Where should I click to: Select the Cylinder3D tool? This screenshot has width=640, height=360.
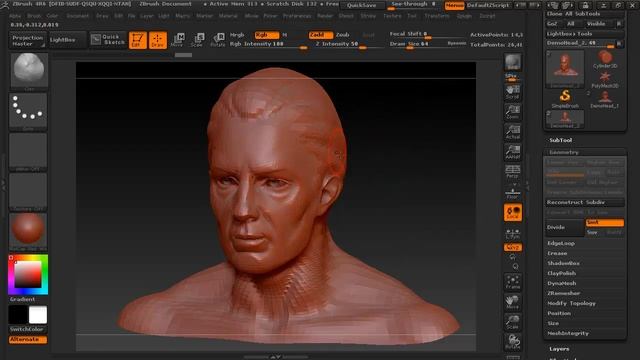(x=604, y=59)
